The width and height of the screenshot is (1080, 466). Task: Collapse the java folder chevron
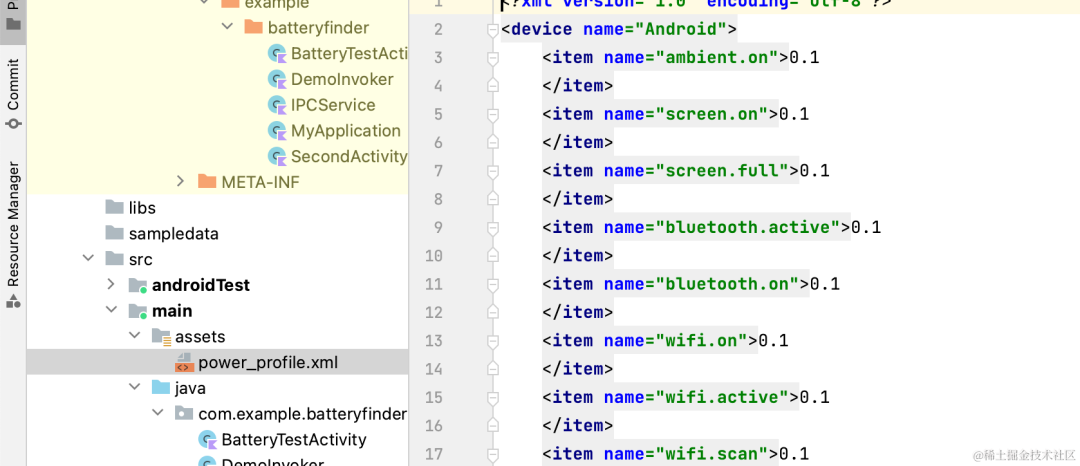tap(134, 388)
